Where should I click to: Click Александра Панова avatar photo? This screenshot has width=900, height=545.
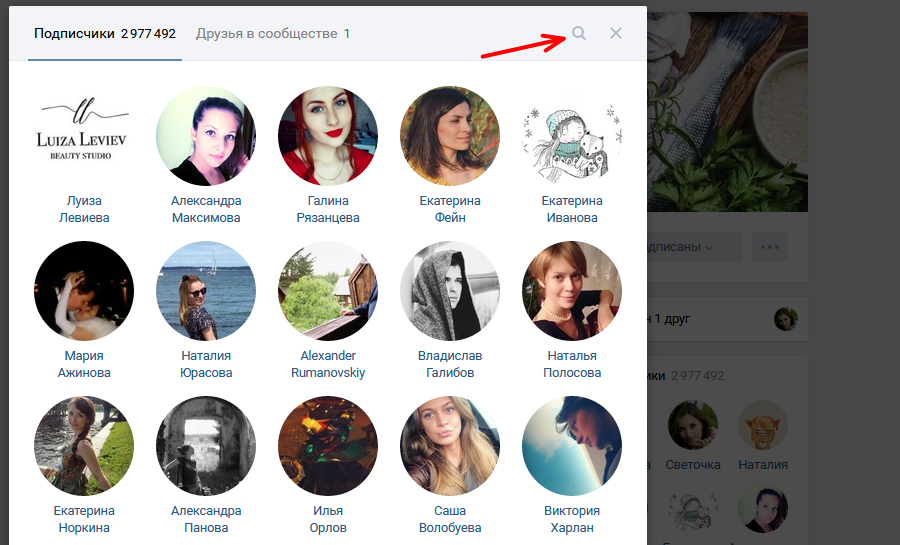[x=206, y=446]
